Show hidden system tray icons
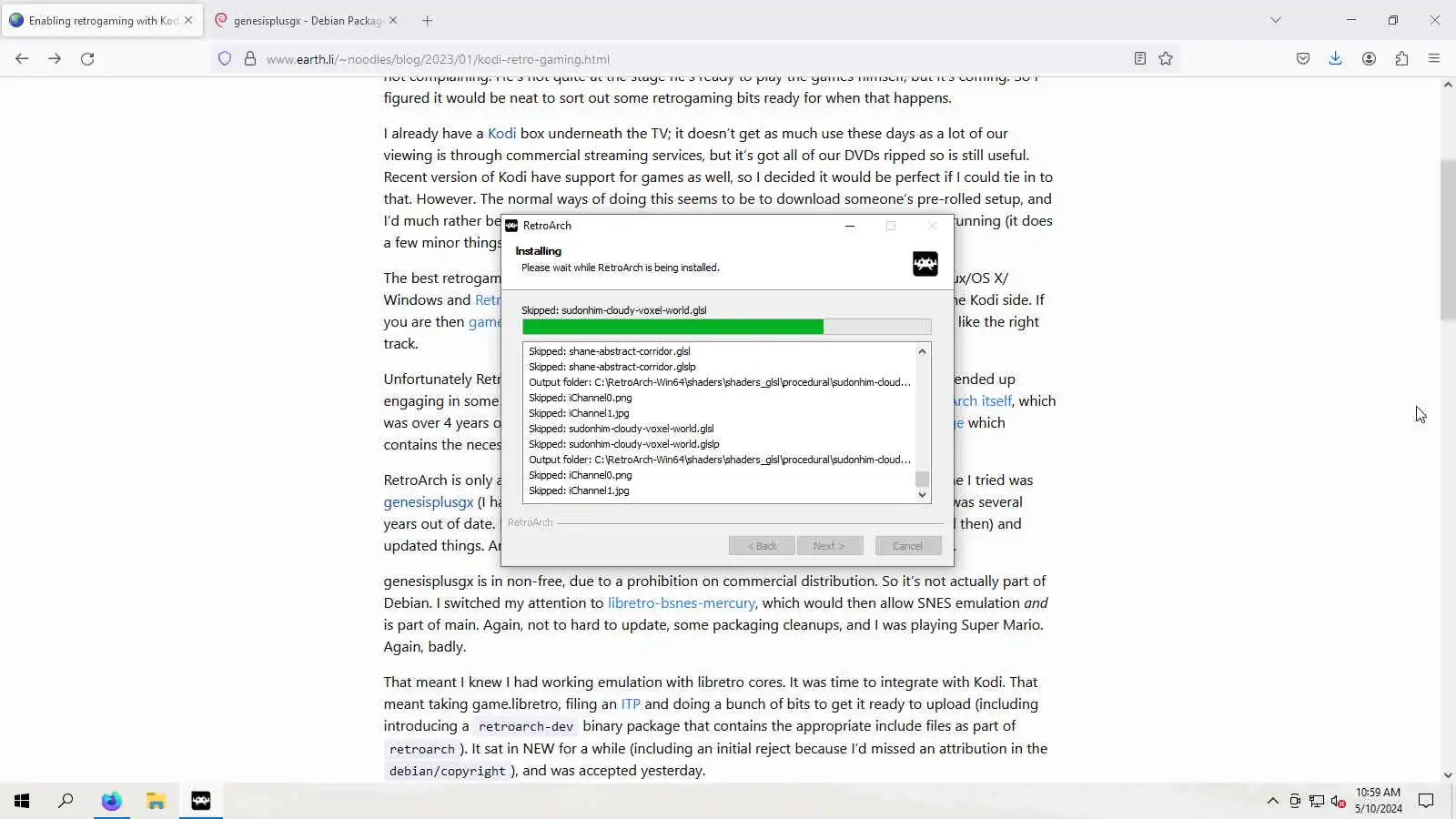 [1272, 801]
